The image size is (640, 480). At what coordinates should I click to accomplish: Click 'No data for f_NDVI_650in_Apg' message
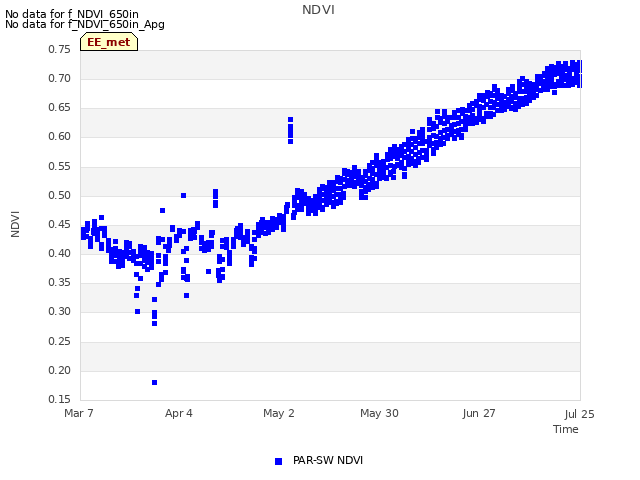pyautogui.click(x=85, y=24)
